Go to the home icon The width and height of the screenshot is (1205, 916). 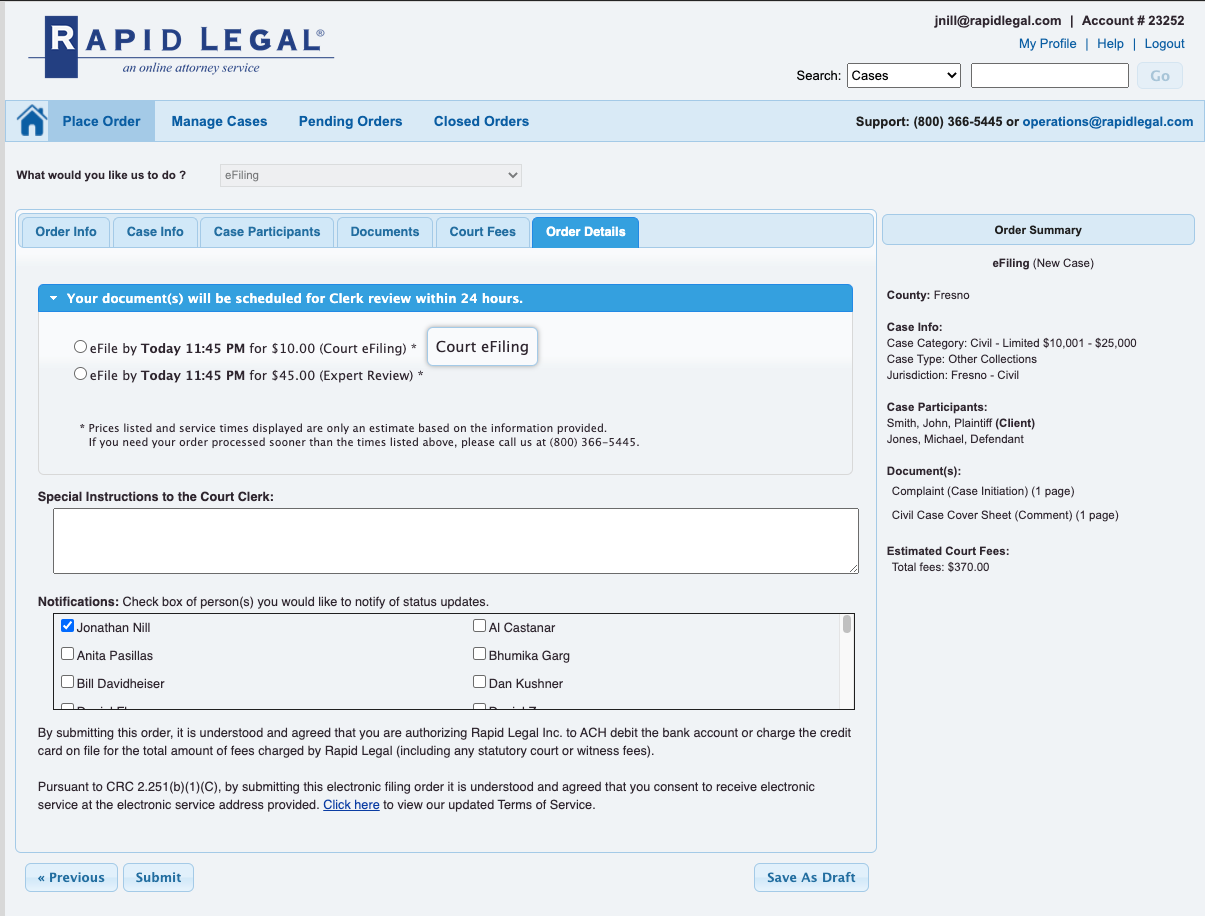pyautogui.click(x=32, y=121)
